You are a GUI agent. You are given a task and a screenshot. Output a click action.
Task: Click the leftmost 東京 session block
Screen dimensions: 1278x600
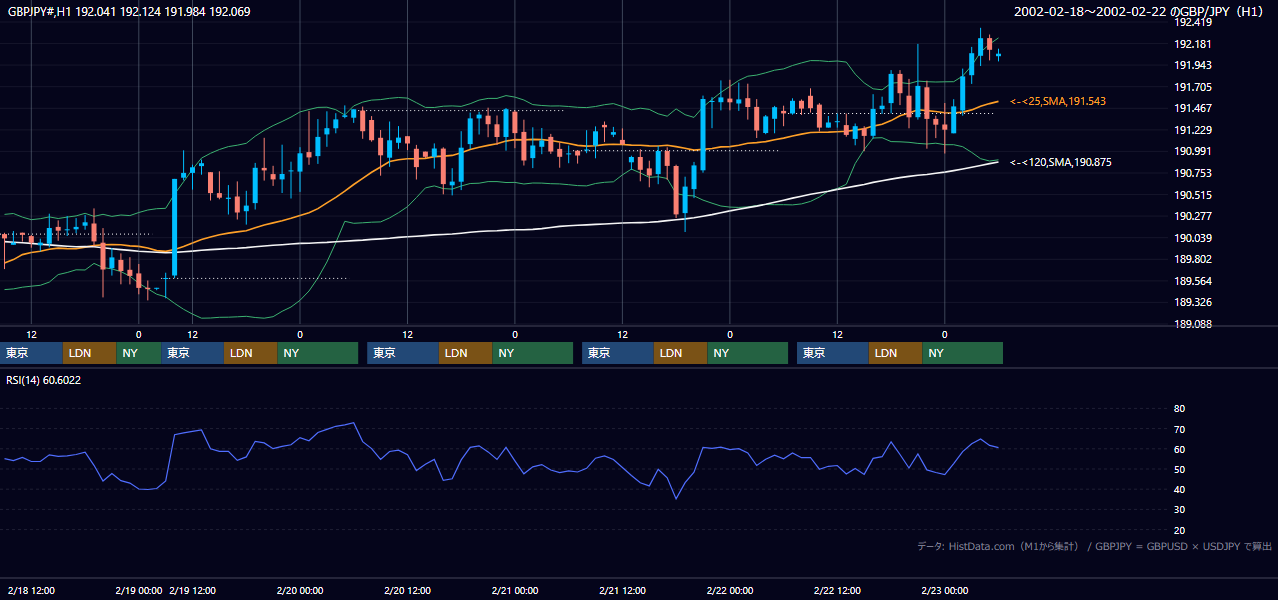(x=31, y=353)
